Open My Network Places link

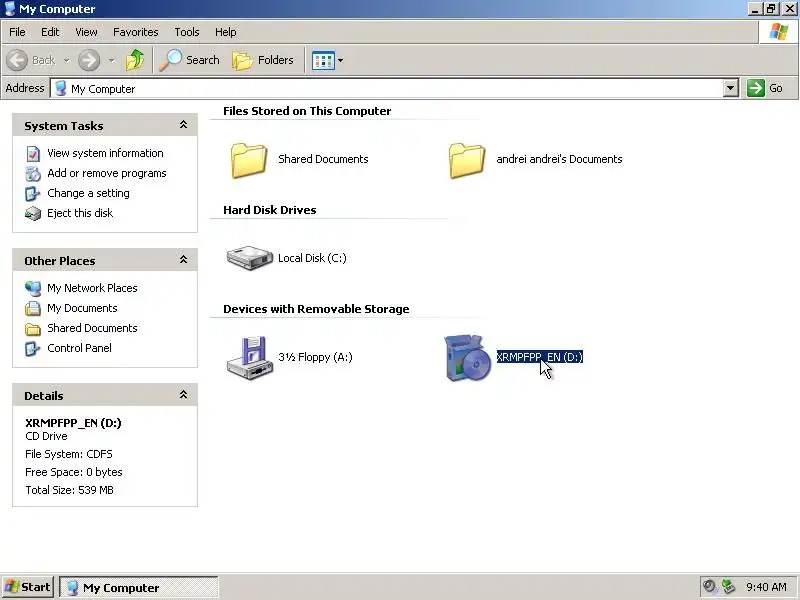point(92,288)
